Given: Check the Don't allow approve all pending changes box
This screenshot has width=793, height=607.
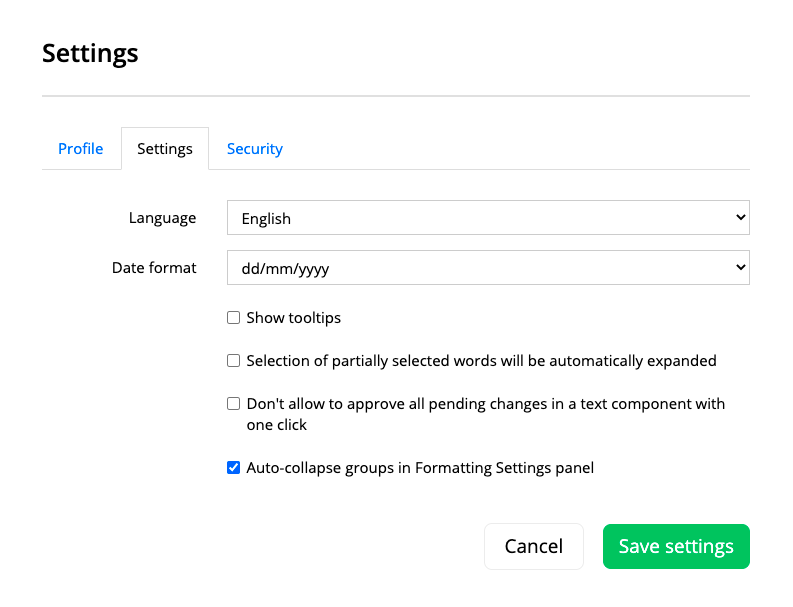Looking at the screenshot, I should click(x=233, y=404).
